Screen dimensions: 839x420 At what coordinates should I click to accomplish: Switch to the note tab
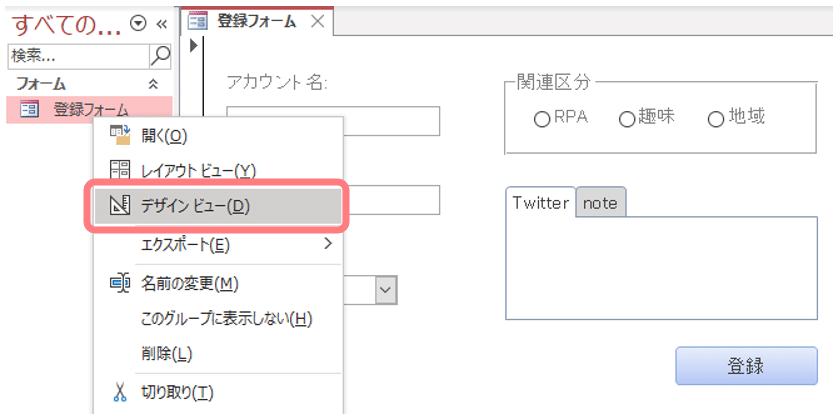point(600,203)
